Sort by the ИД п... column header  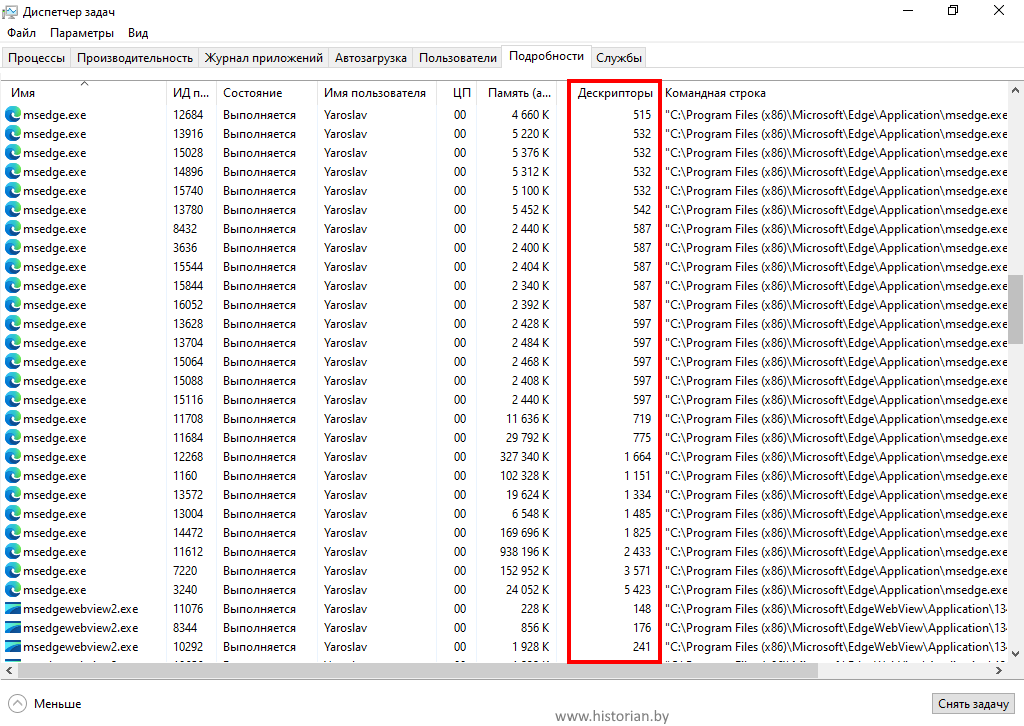191,93
